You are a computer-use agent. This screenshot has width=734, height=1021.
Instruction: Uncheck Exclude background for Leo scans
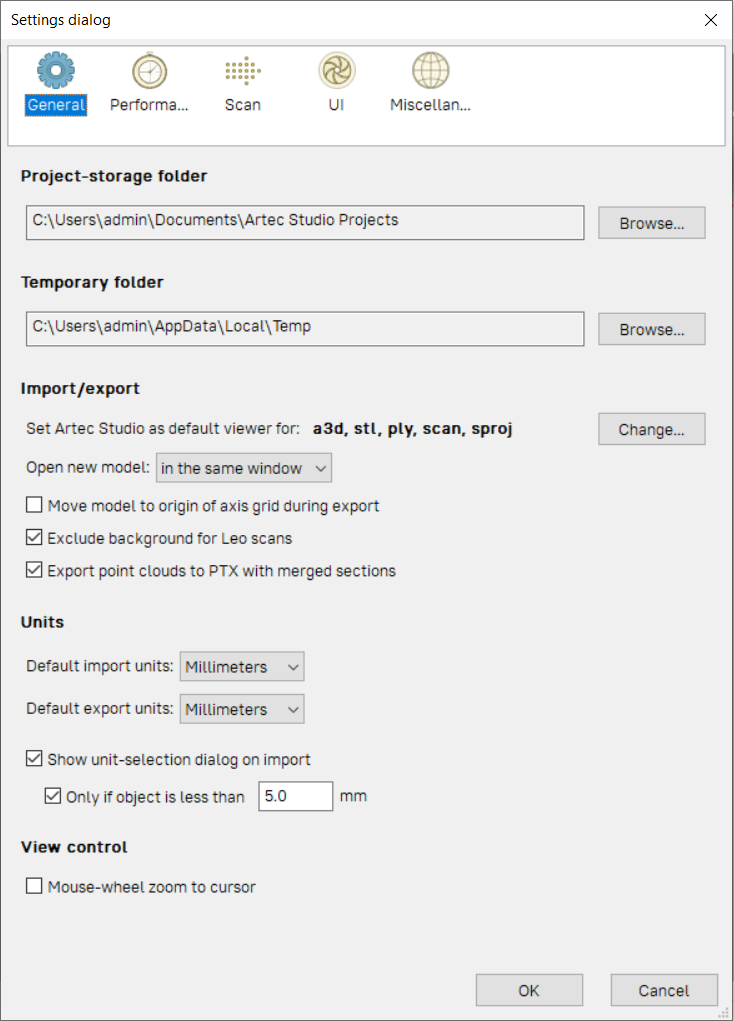35,539
